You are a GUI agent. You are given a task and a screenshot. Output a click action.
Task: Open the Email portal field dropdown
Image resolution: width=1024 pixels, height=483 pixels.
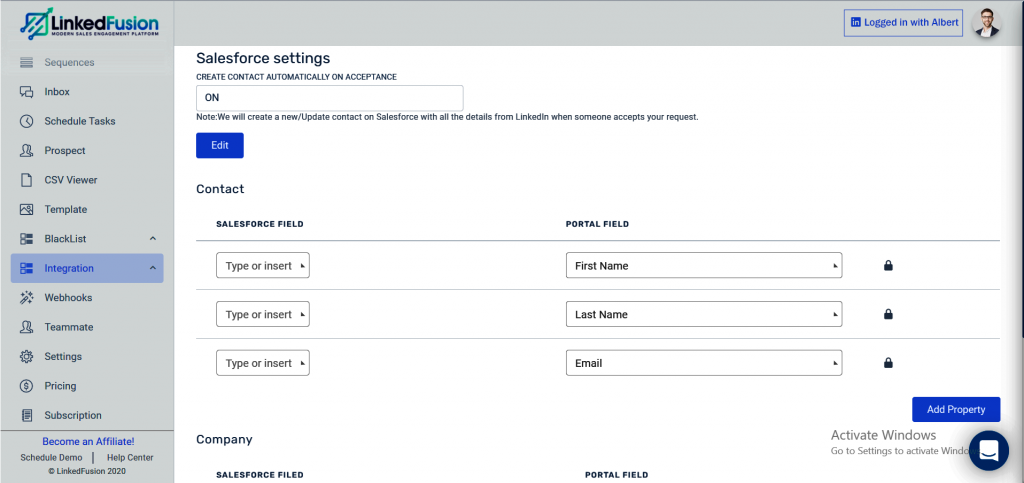(704, 363)
